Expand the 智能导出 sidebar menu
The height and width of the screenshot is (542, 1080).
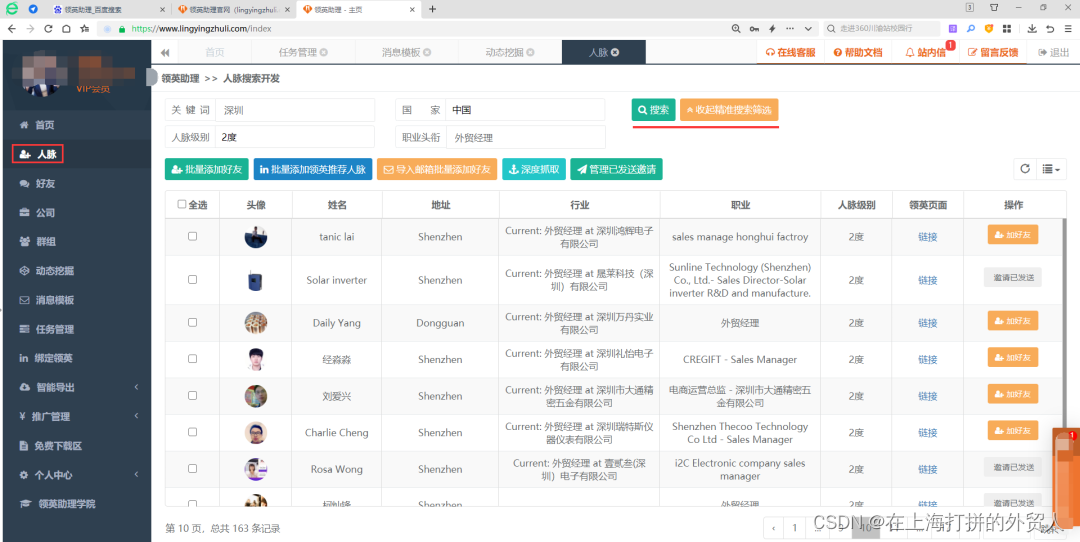click(76, 387)
